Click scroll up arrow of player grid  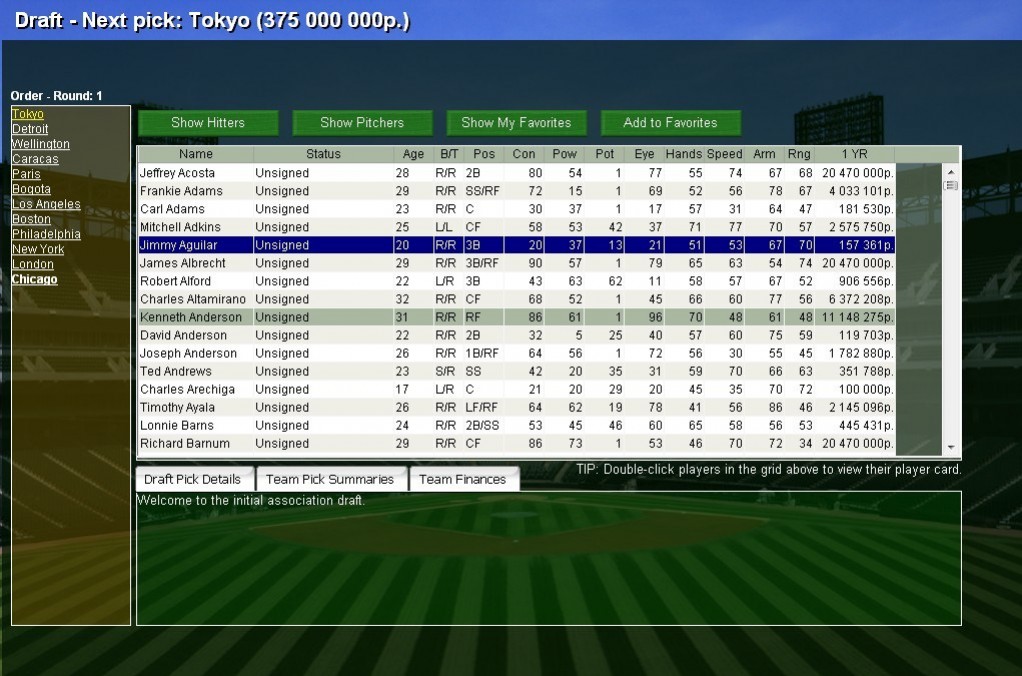point(951,171)
